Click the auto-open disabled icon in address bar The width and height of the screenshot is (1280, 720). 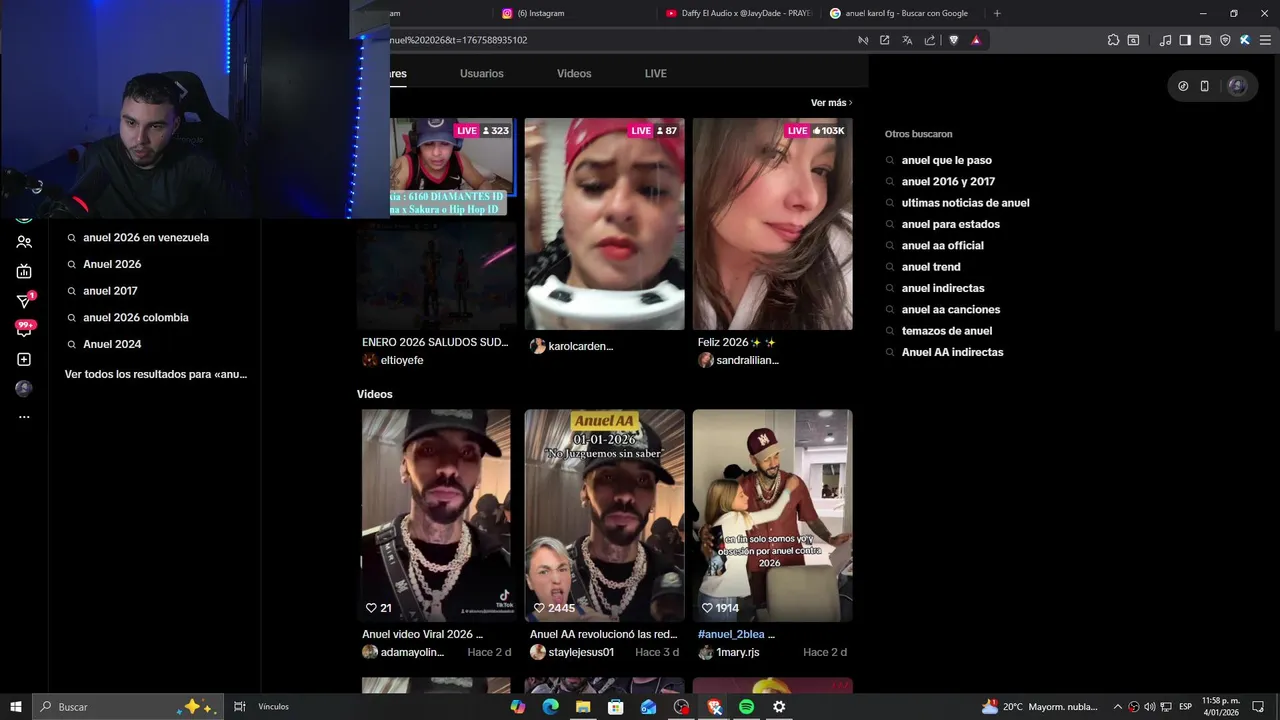click(863, 40)
